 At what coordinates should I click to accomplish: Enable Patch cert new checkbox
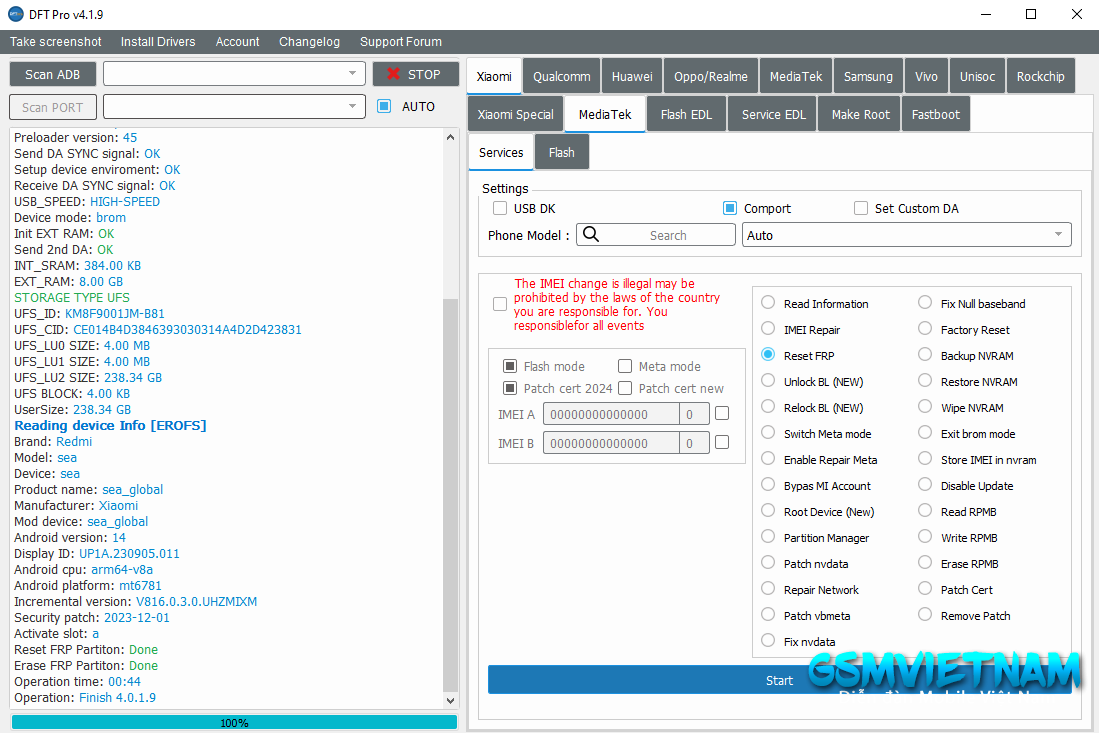pyautogui.click(x=625, y=388)
